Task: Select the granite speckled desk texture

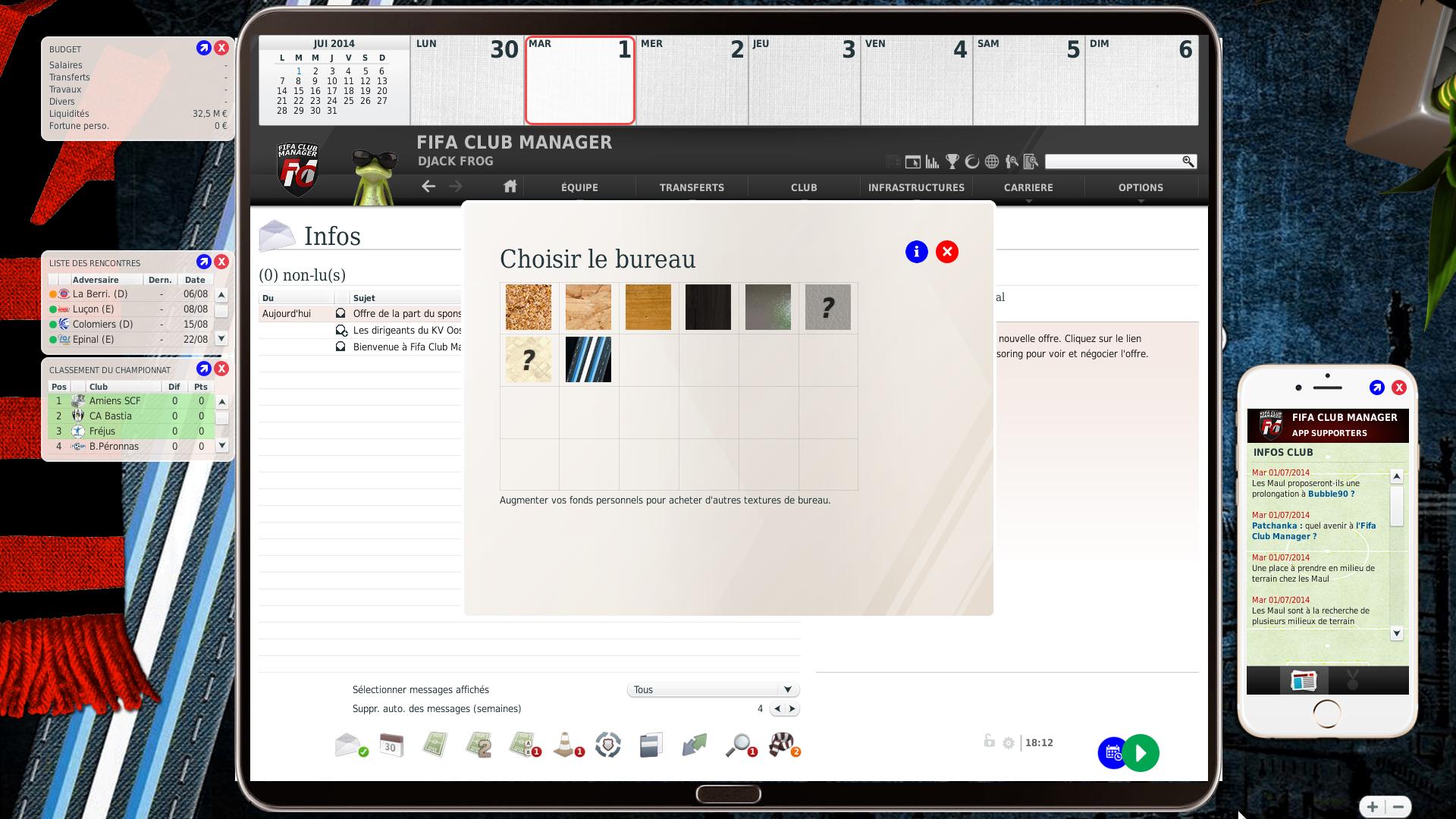Action: [x=529, y=307]
